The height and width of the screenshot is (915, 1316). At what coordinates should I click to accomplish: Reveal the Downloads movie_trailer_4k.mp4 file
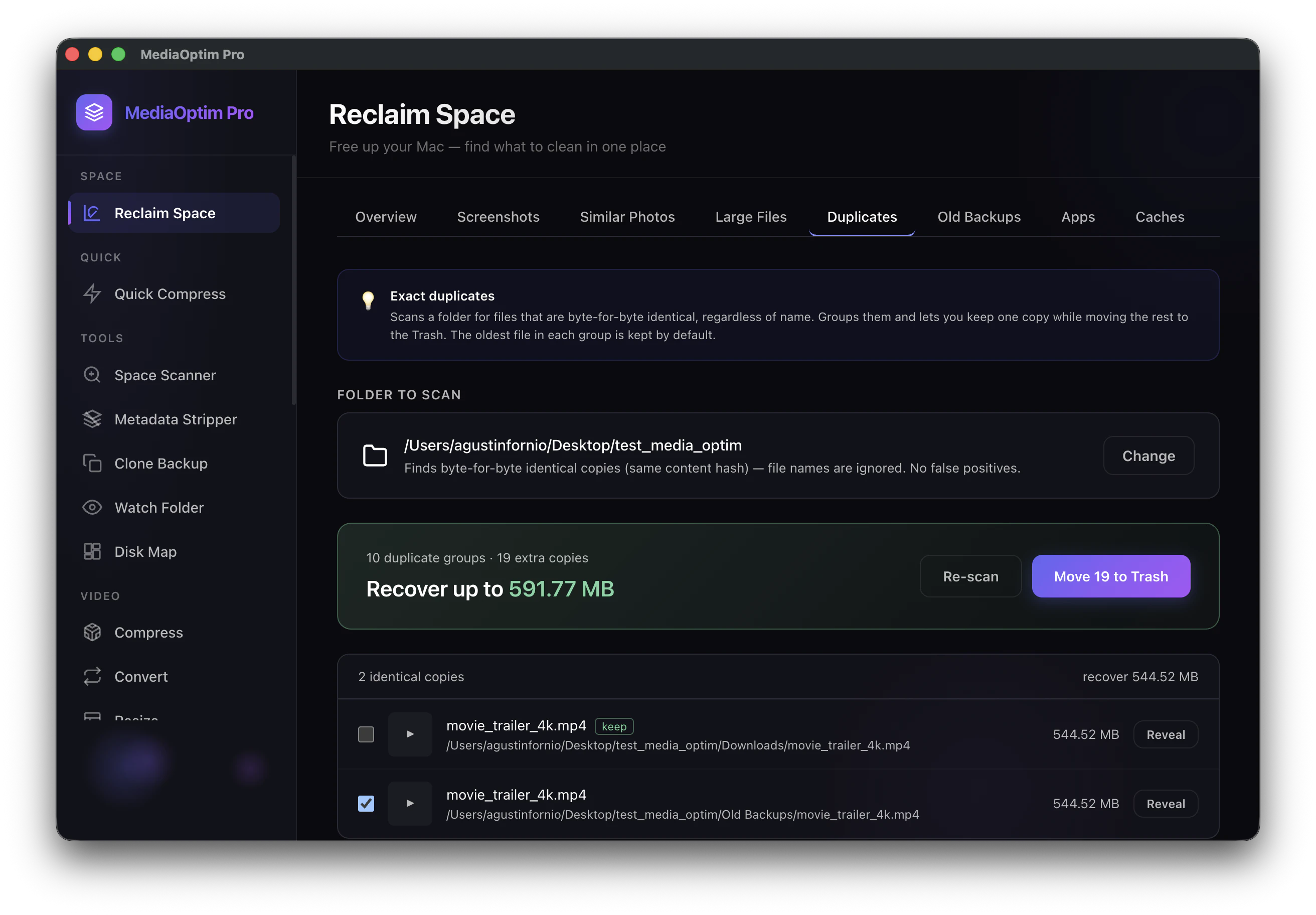(1166, 734)
